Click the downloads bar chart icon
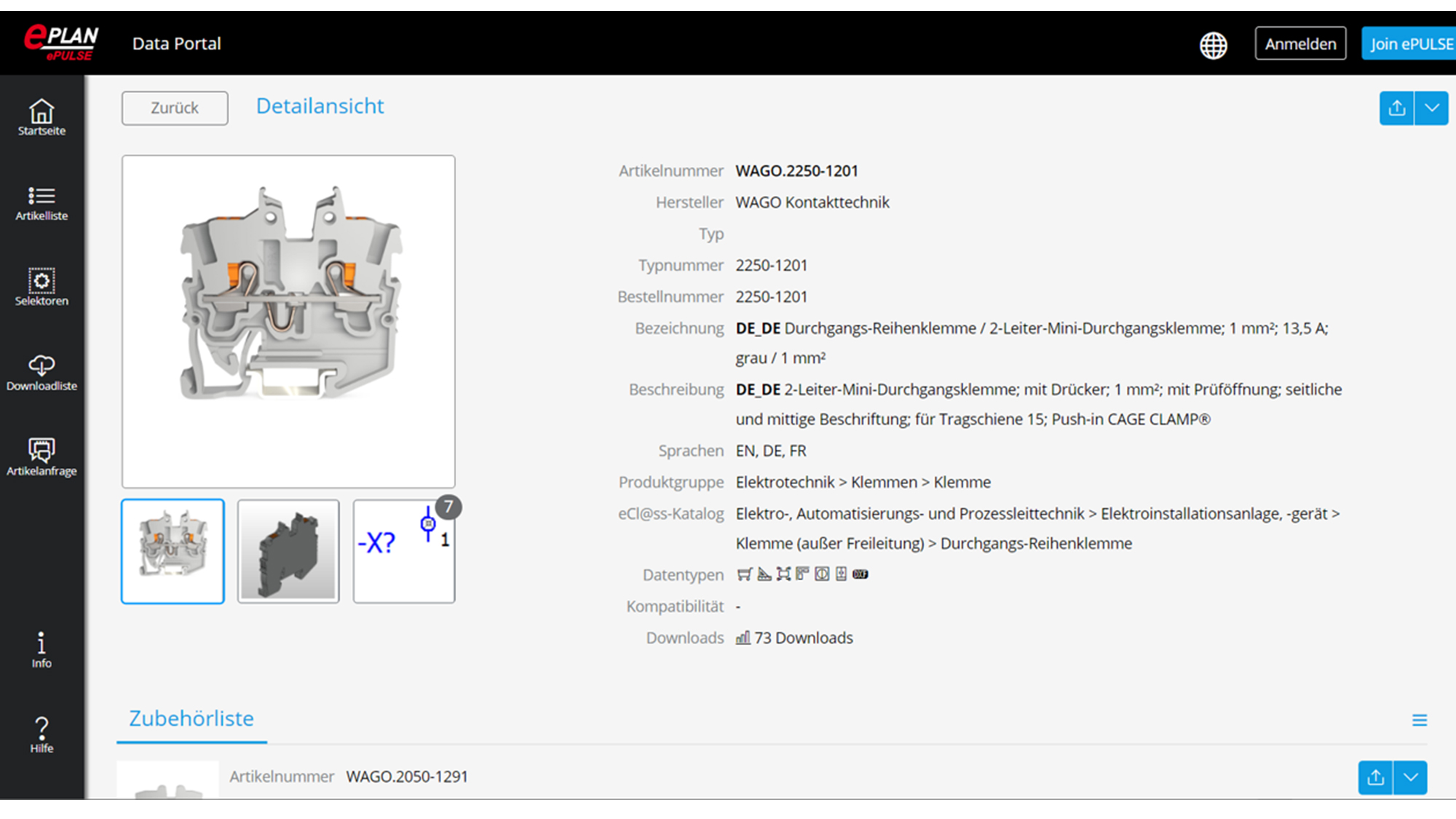Screen dimensions: 1456x819 point(743,638)
